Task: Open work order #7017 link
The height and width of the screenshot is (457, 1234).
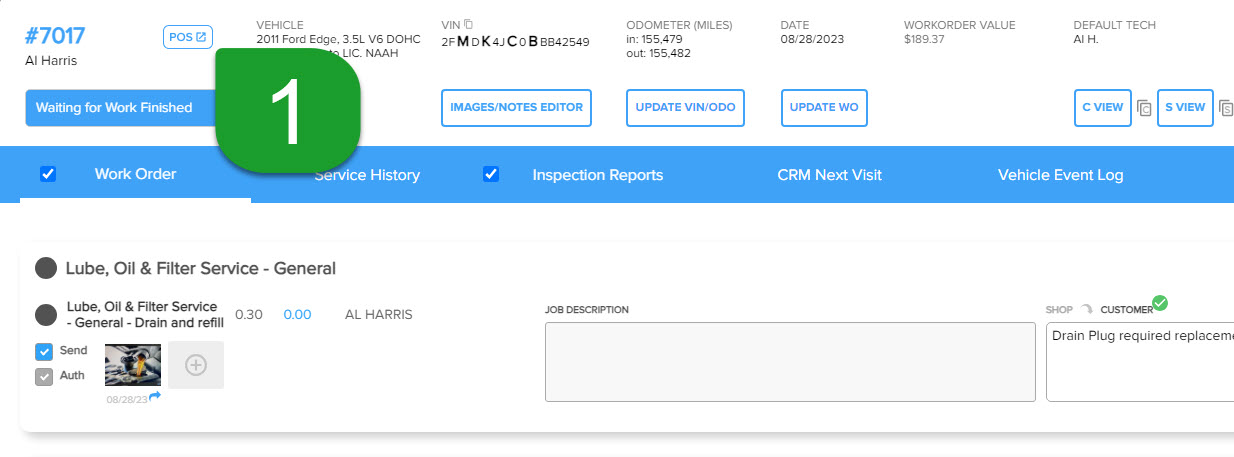Action: pyautogui.click(x=55, y=36)
